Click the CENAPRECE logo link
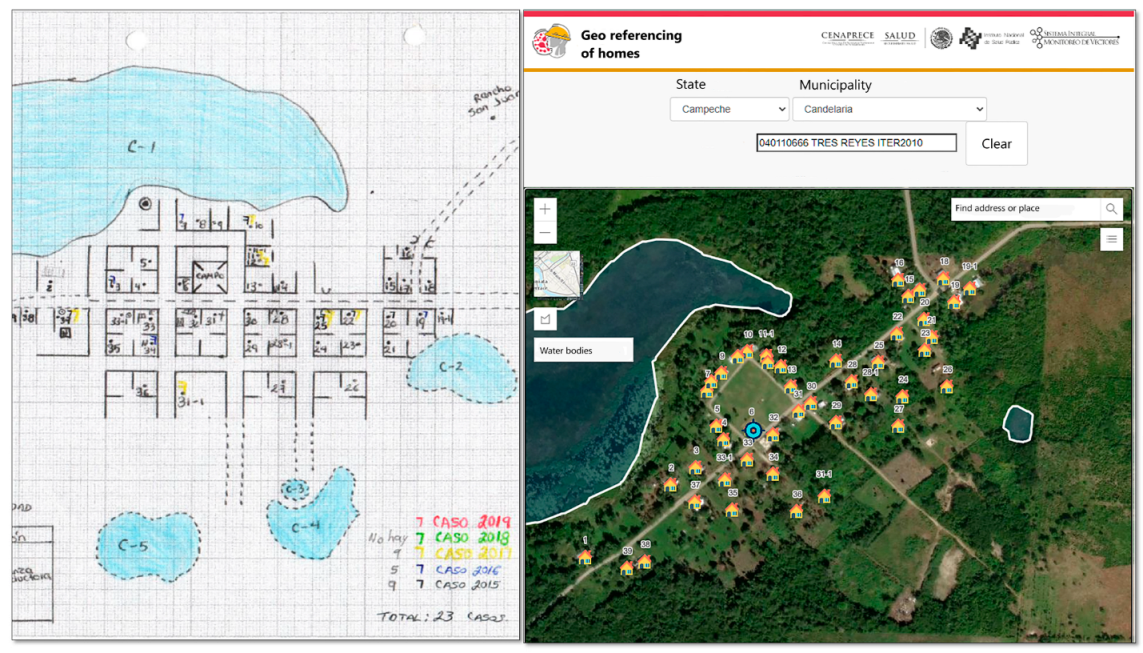1143x653 pixels. tap(847, 38)
